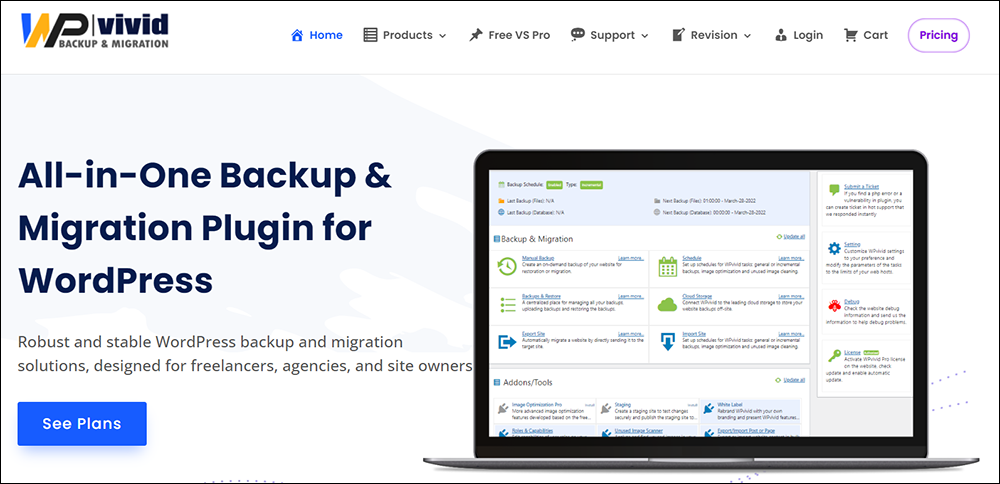Open the Support menu

pos(610,35)
